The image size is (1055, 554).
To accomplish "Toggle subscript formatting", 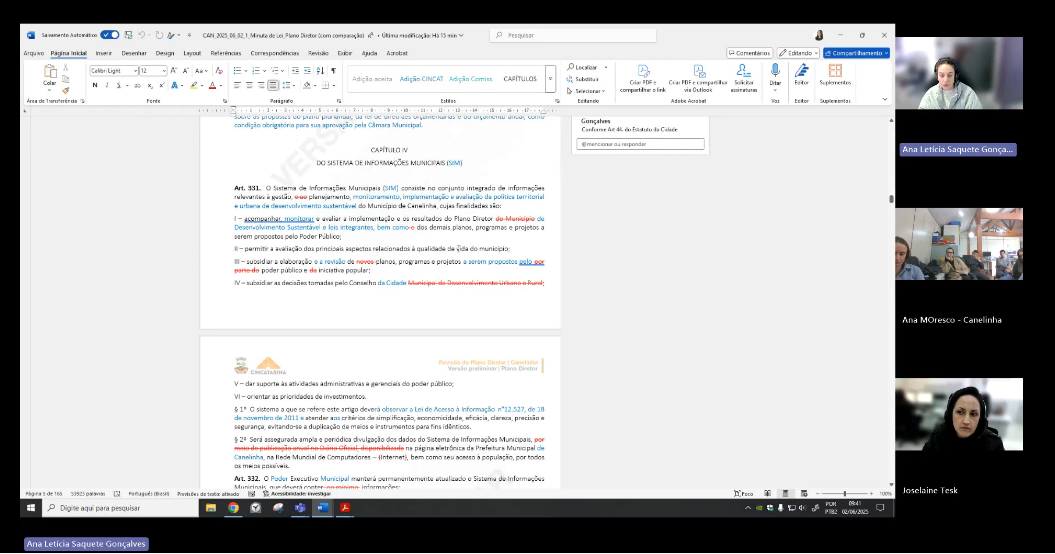I will point(150,85).
